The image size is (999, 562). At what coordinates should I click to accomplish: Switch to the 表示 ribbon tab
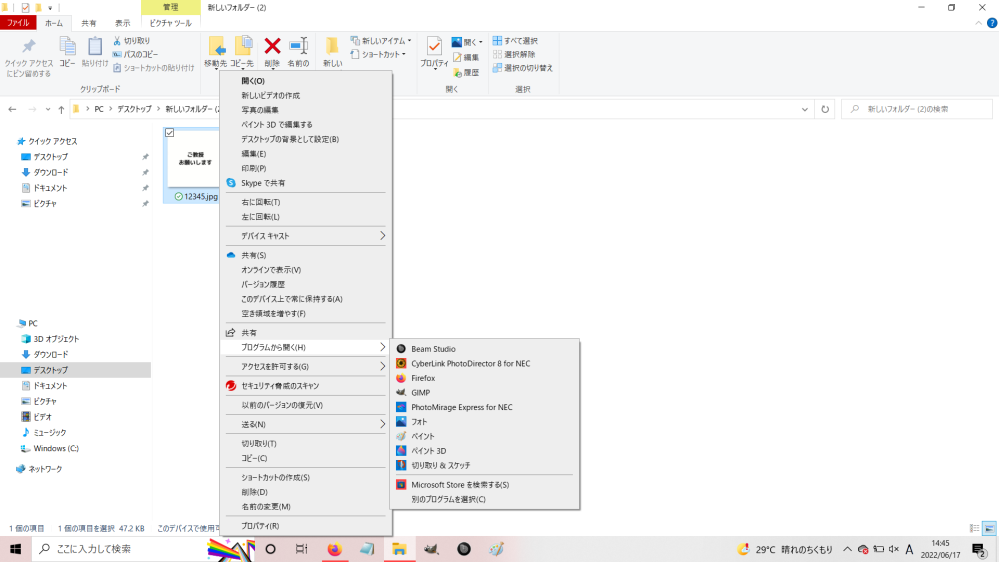[122, 23]
